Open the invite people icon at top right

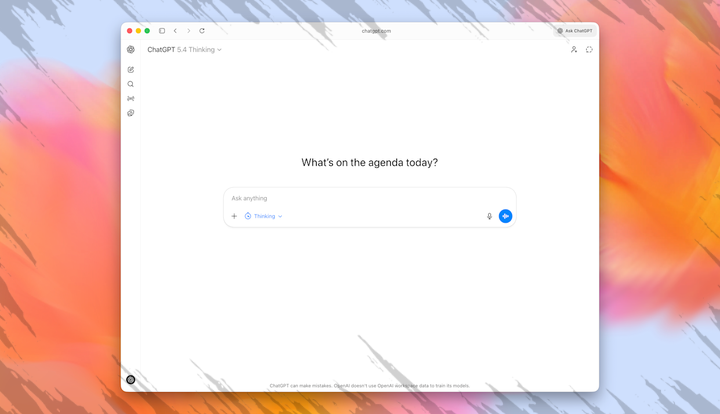click(574, 50)
